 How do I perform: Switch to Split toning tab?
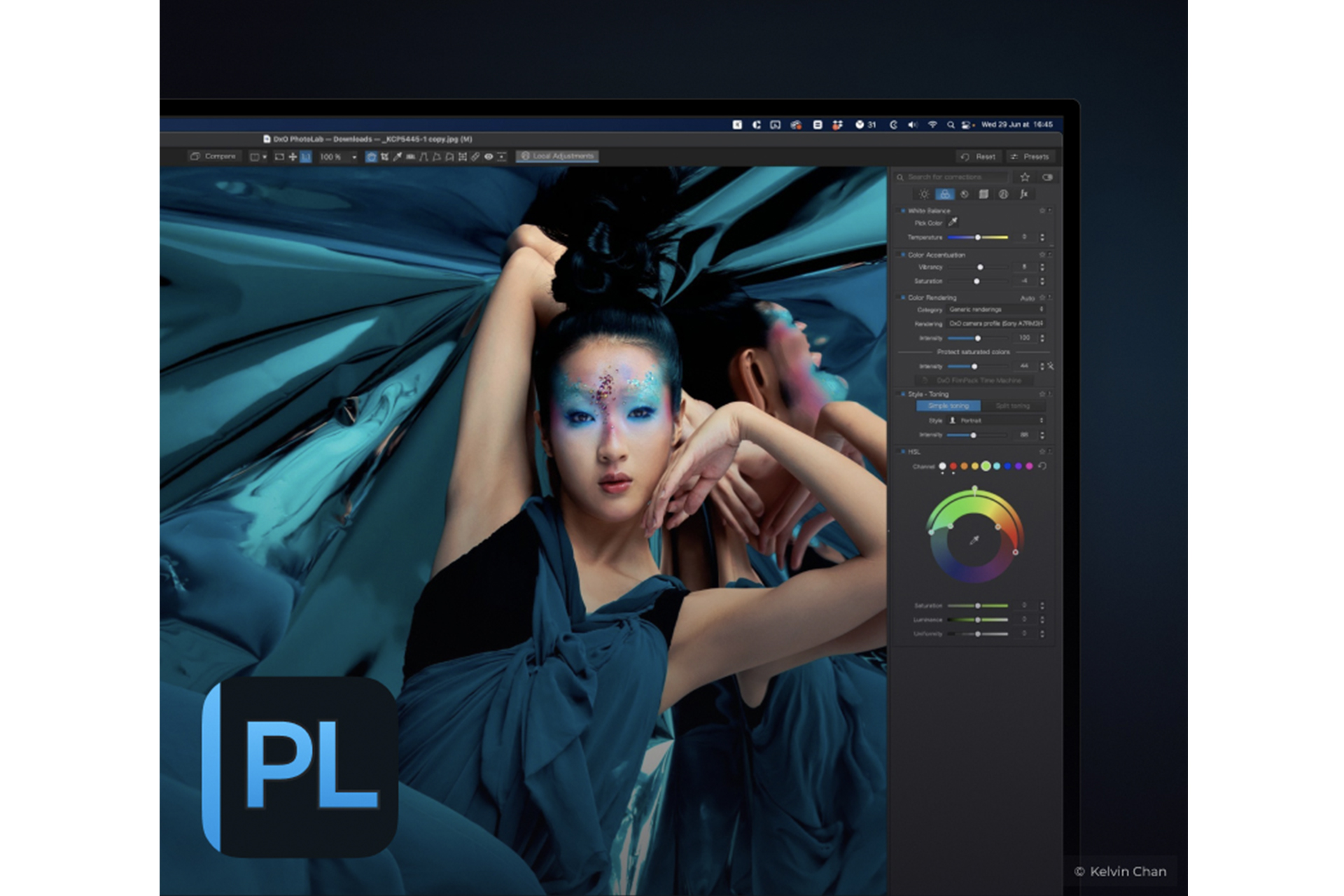pos(1012,406)
